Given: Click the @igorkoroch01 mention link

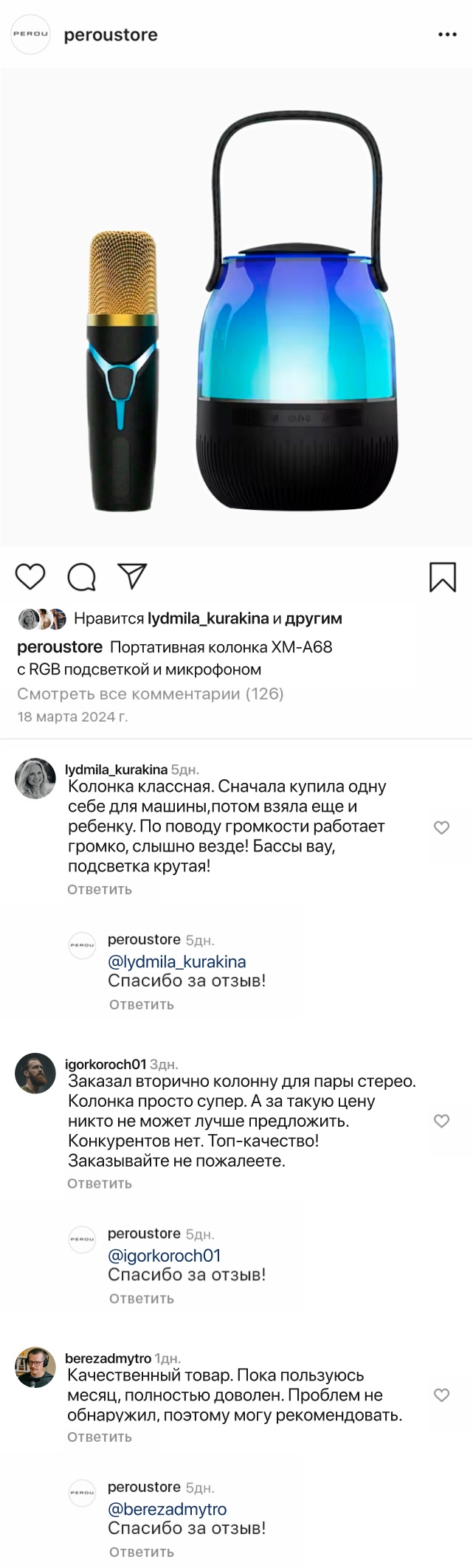Looking at the screenshot, I should pyautogui.click(x=165, y=1256).
